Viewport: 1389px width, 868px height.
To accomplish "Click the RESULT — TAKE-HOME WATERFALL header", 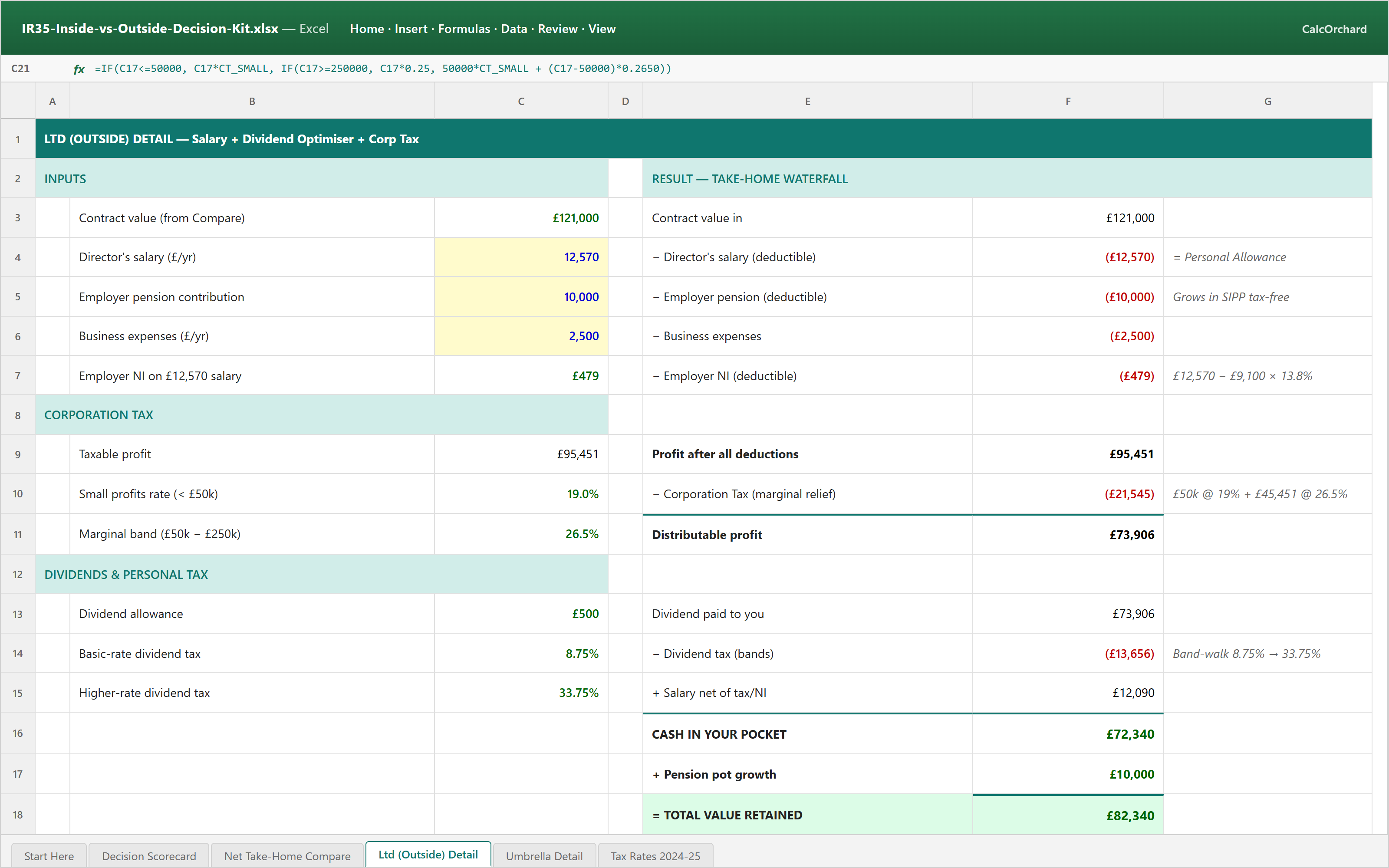I will 1007,178.
